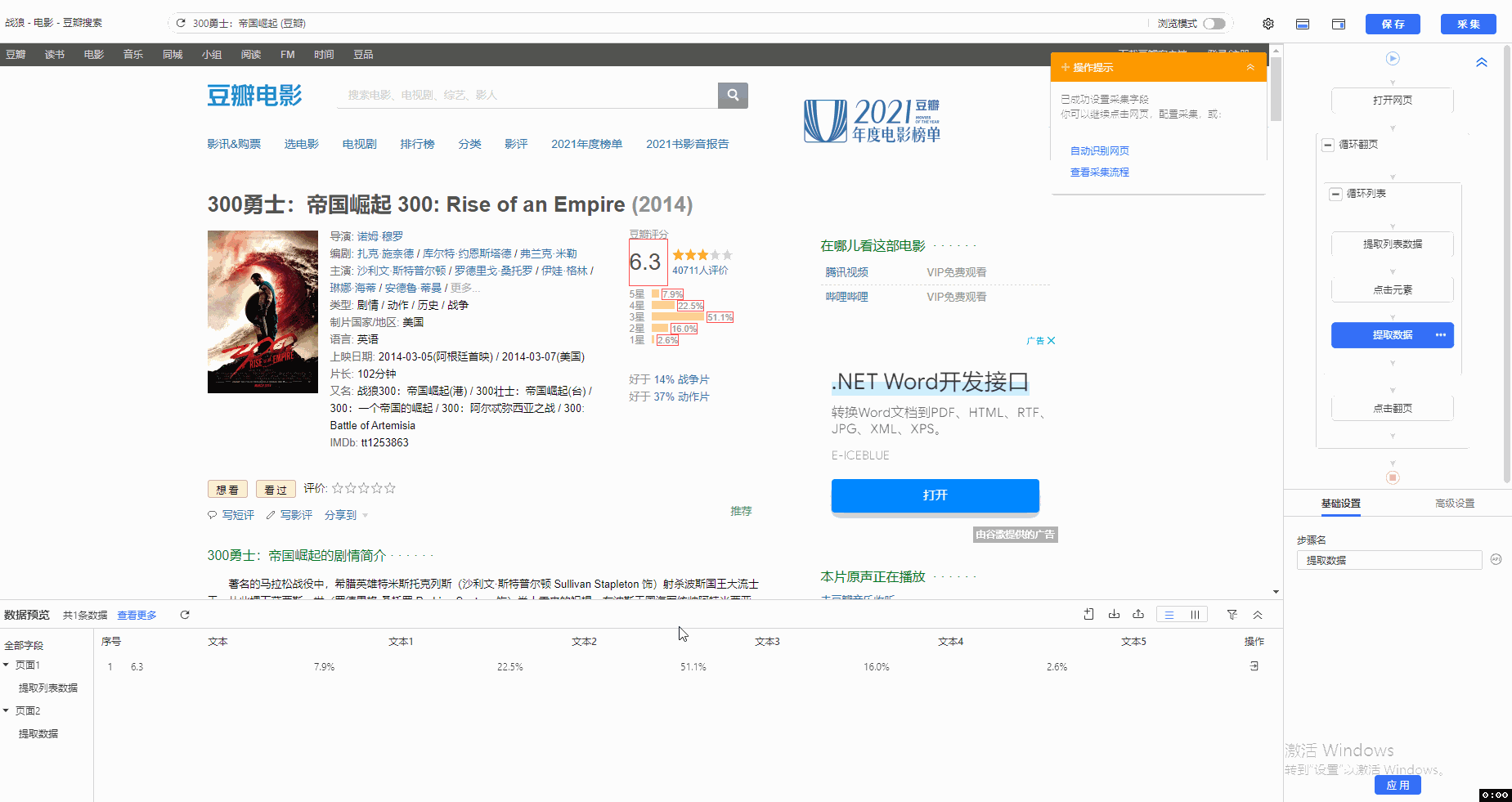This screenshot has width=1512, height=802.
Task: Open the 影评 navigation item
Action: (x=516, y=144)
